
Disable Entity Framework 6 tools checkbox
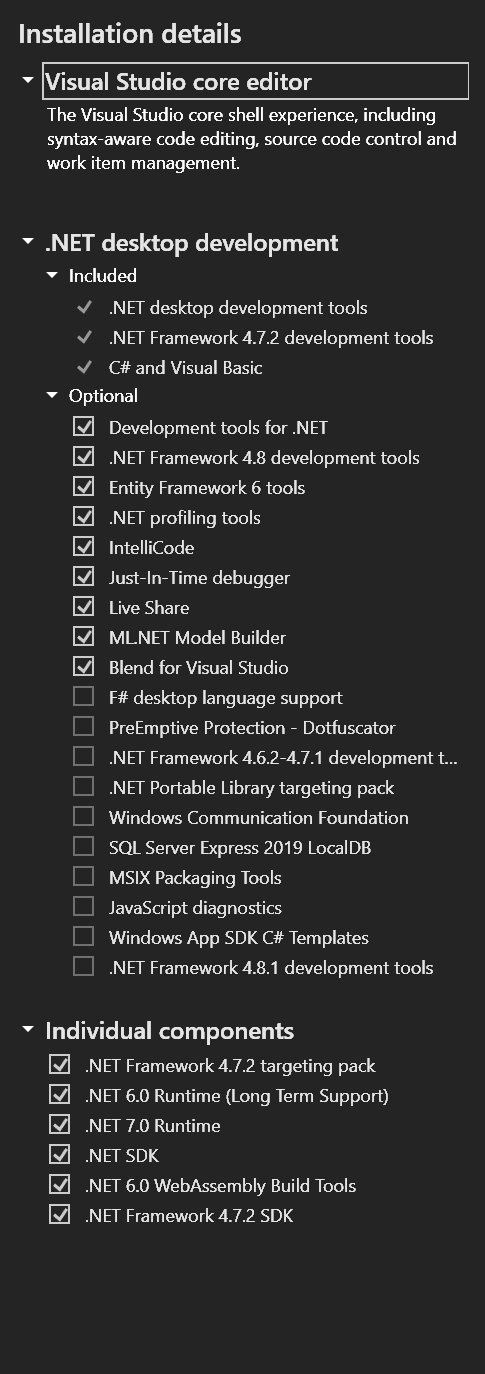click(84, 487)
